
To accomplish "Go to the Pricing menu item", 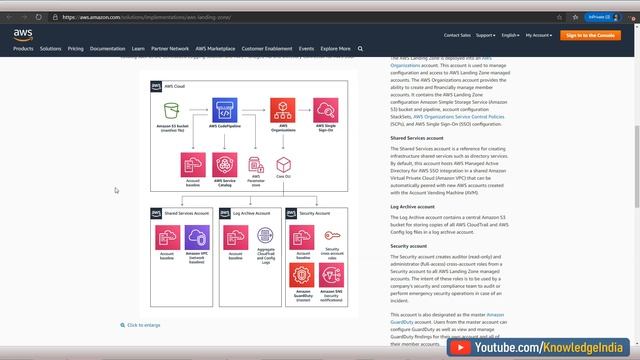I will tap(76, 49).
